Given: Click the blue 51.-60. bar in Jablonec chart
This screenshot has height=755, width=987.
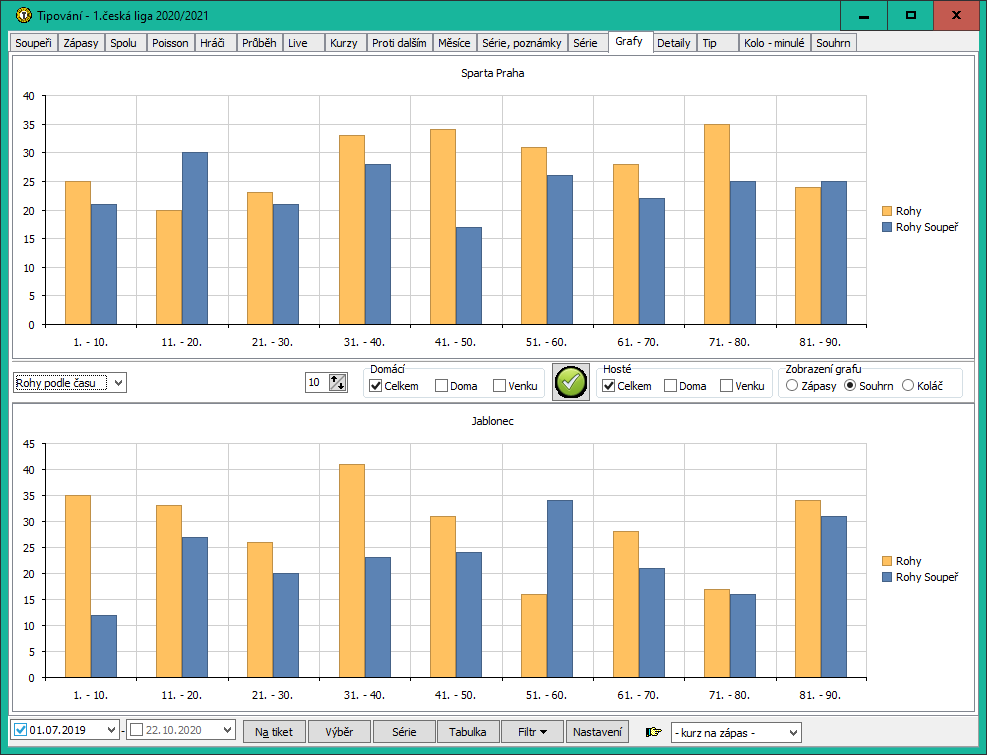Looking at the screenshot, I should [x=560, y=589].
